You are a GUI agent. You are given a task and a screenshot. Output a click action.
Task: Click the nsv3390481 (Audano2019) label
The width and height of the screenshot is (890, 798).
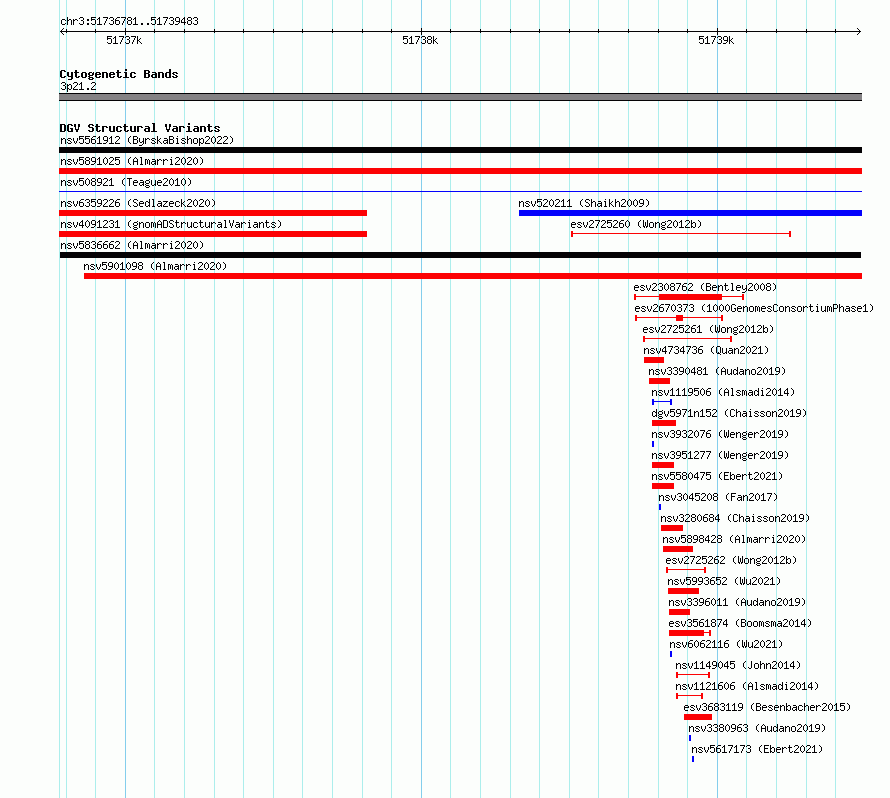point(717,371)
